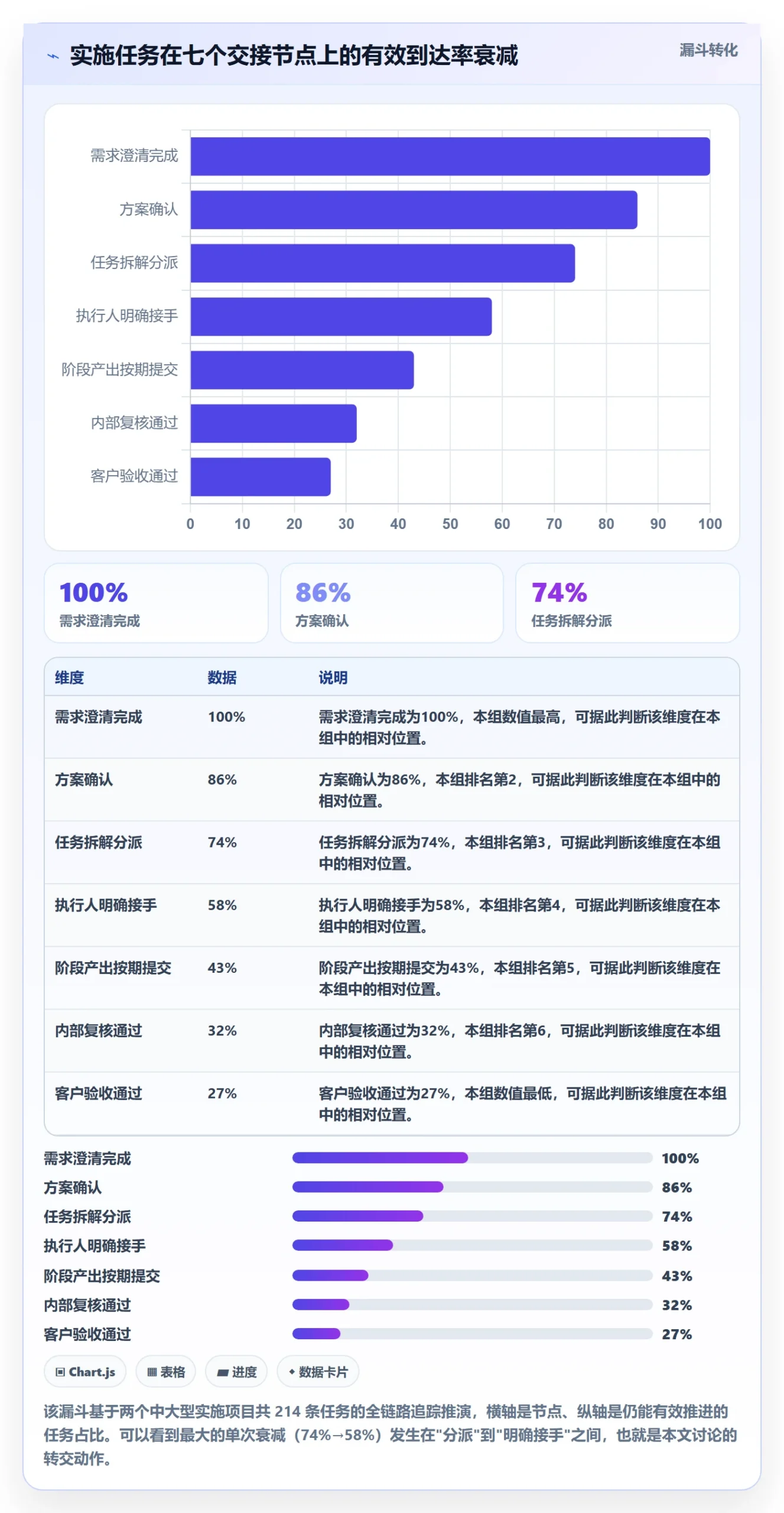Screen dimensions: 784x1513
Task: Click the 客户验收通过 bar in chart
Action: [x=261, y=477]
